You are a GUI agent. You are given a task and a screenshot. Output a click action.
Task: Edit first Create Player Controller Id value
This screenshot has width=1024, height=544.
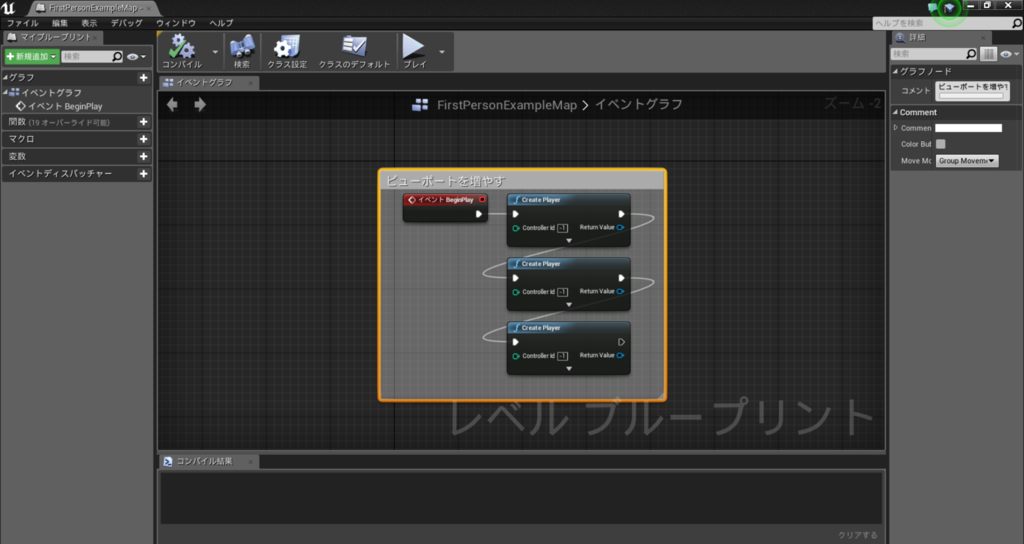[562, 228]
